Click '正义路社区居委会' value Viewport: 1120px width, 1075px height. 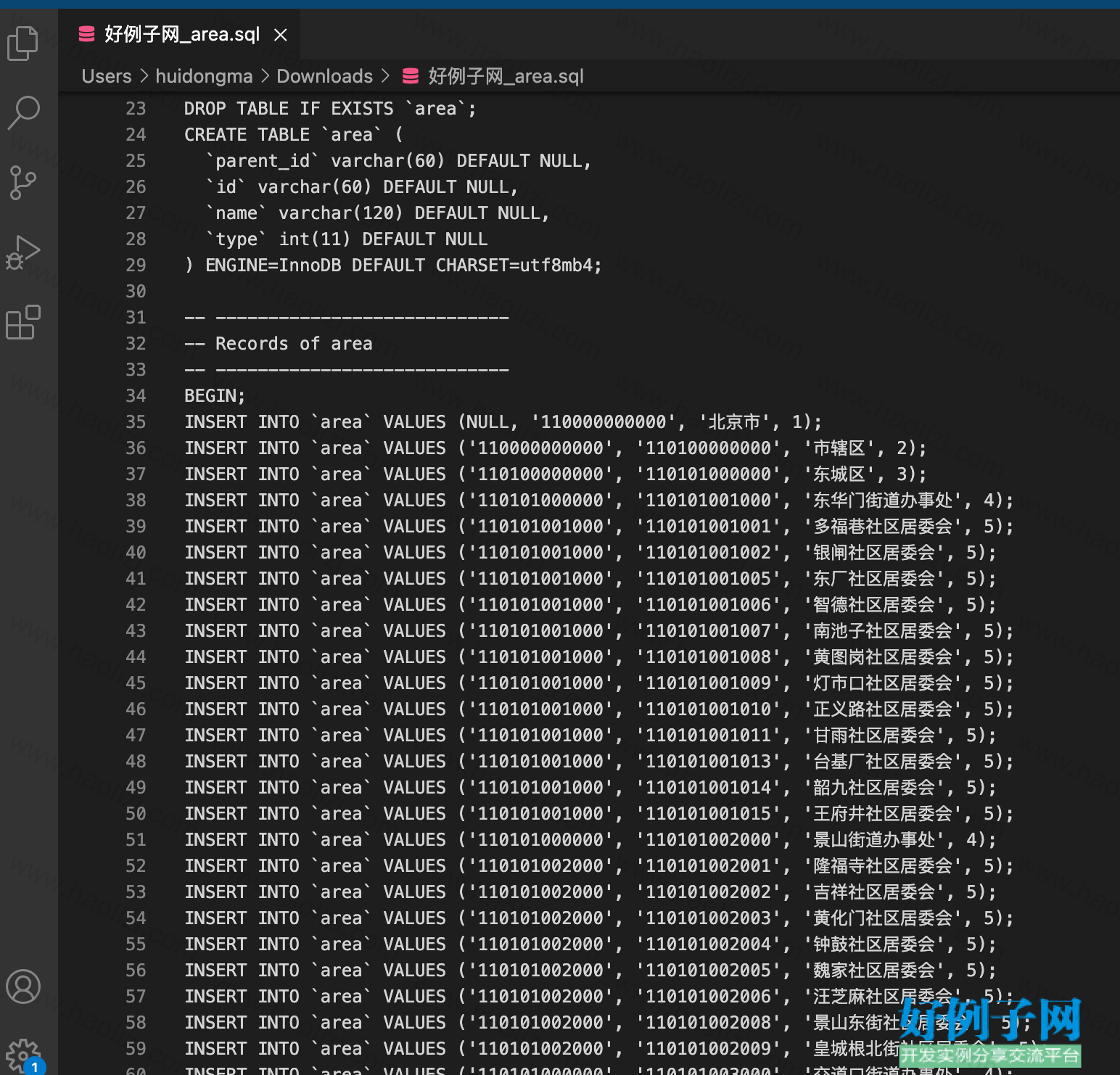[x=883, y=709]
